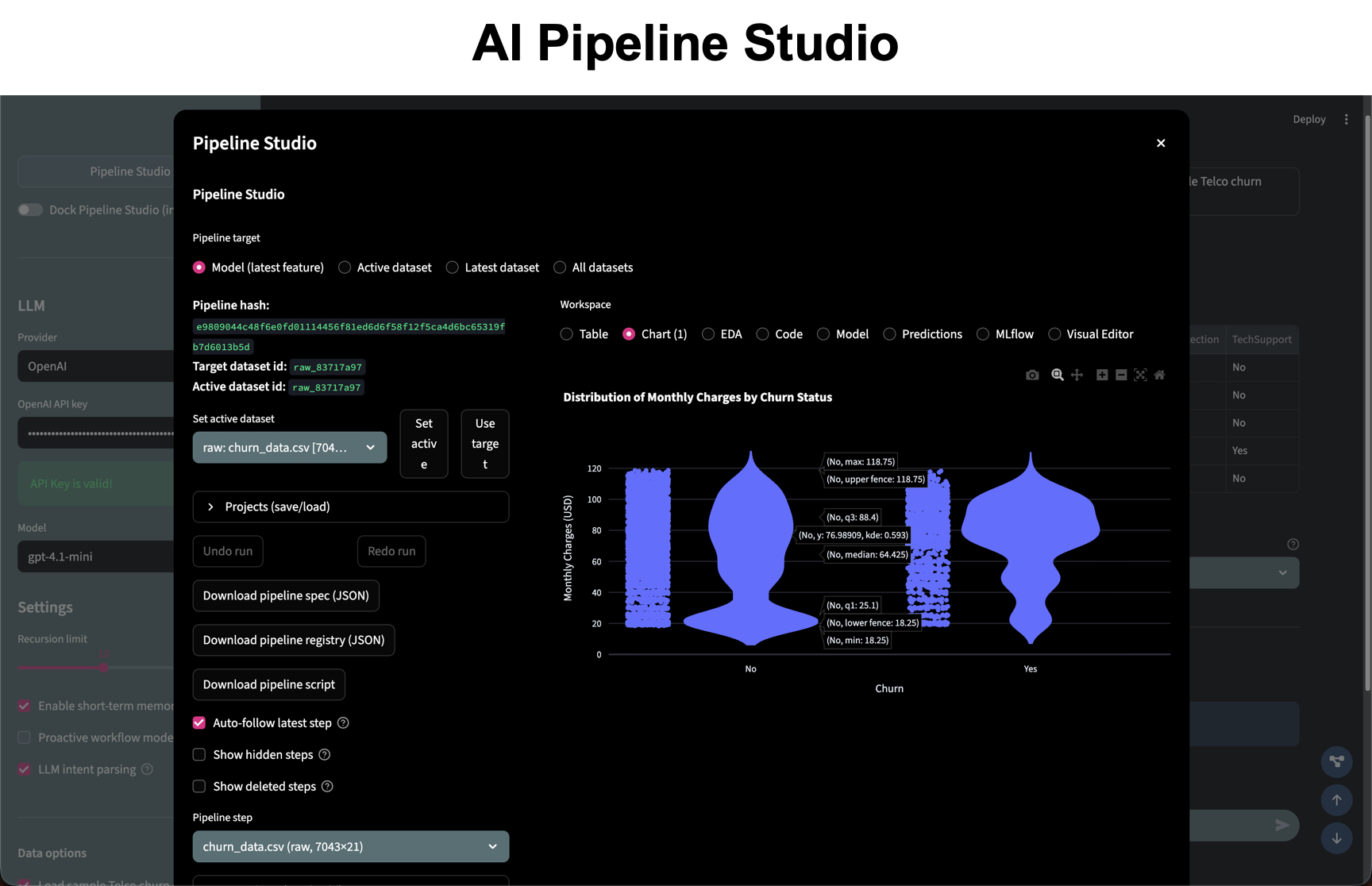
Task: Reset chart axes with the home icon
Action: coord(1159,375)
